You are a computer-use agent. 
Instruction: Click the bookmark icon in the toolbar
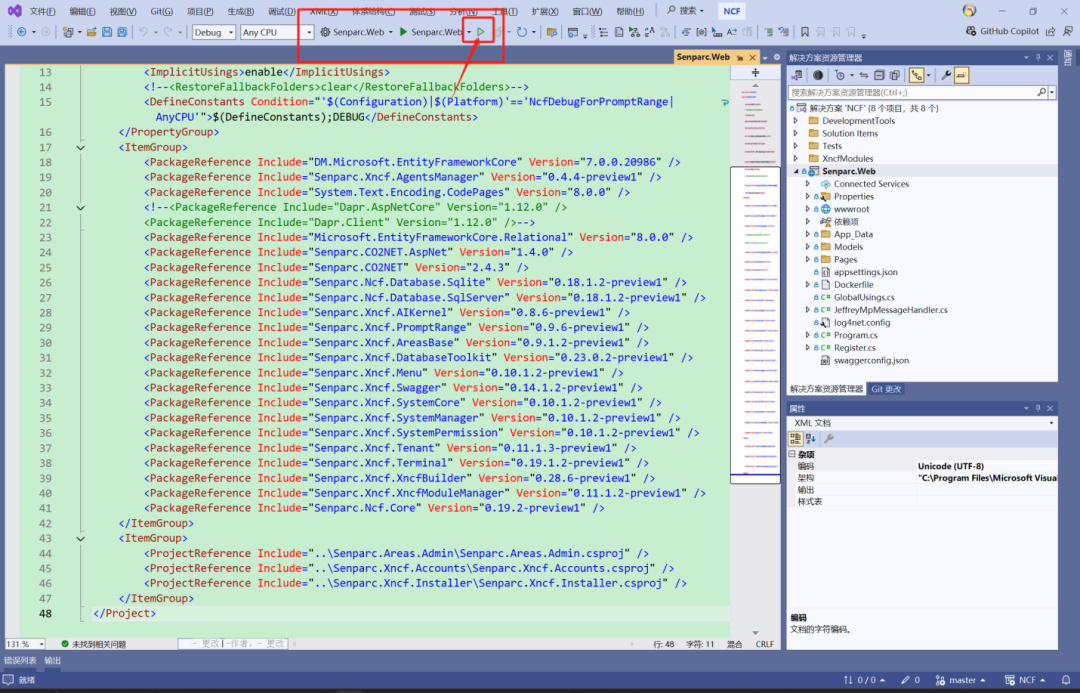tap(804, 32)
